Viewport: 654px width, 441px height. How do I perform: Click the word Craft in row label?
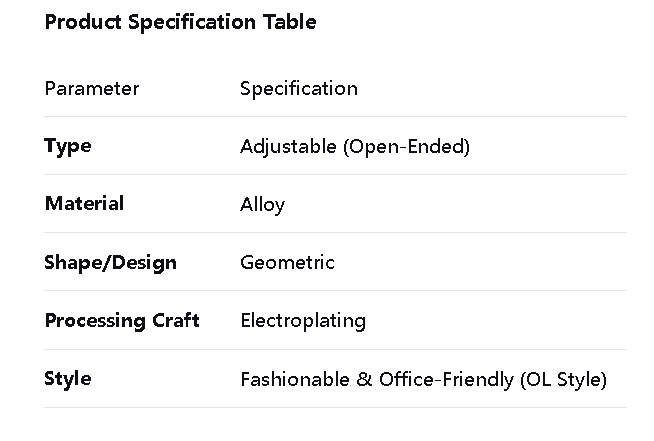pyautogui.click(x=176, y=321)
